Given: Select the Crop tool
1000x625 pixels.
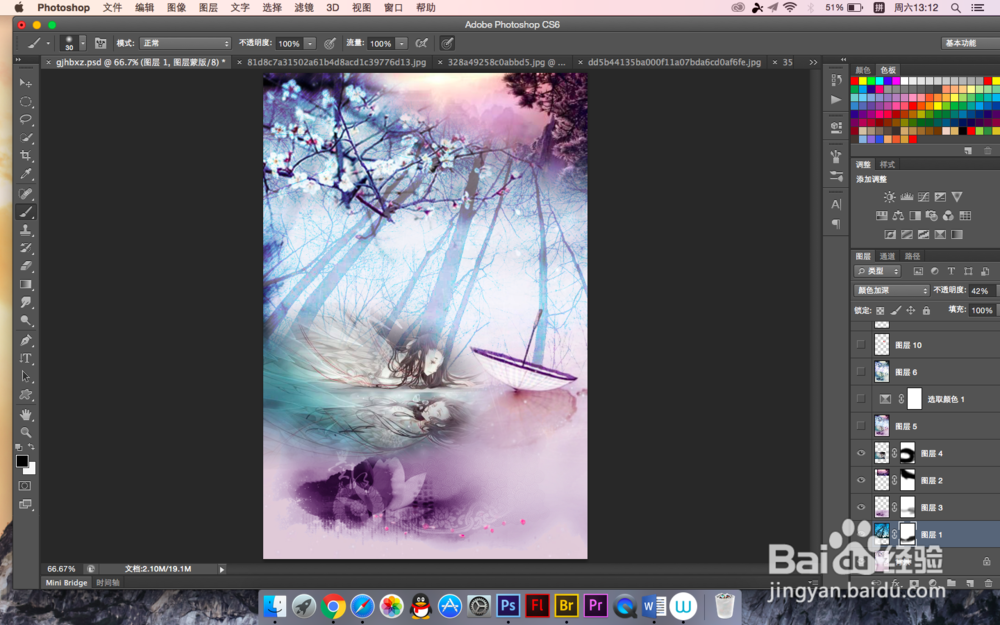Looking at the screenshot, I should (x=26, y=156).
